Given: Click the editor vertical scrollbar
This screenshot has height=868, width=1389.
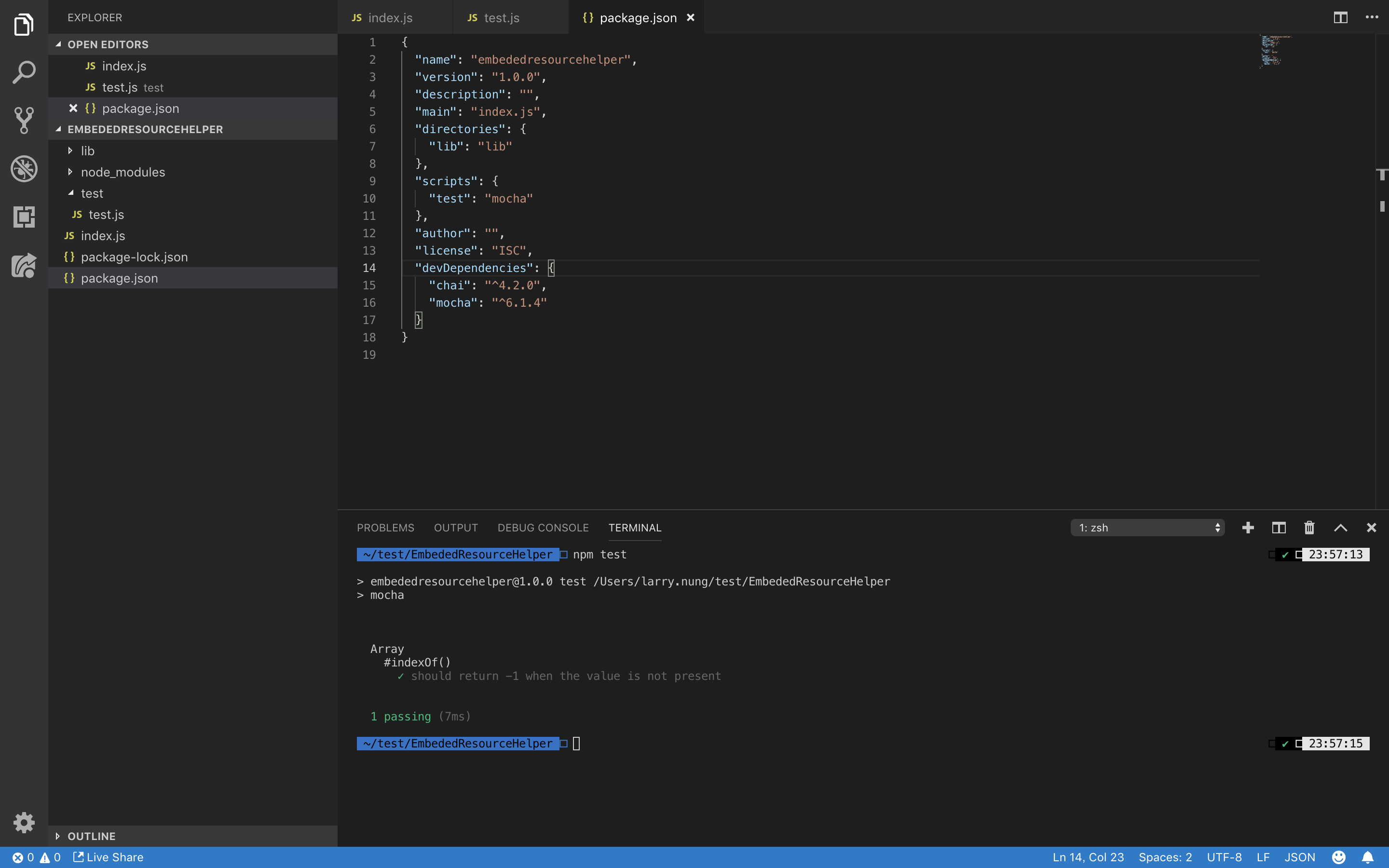Looking at the screenshot, I should [1382, 270].
